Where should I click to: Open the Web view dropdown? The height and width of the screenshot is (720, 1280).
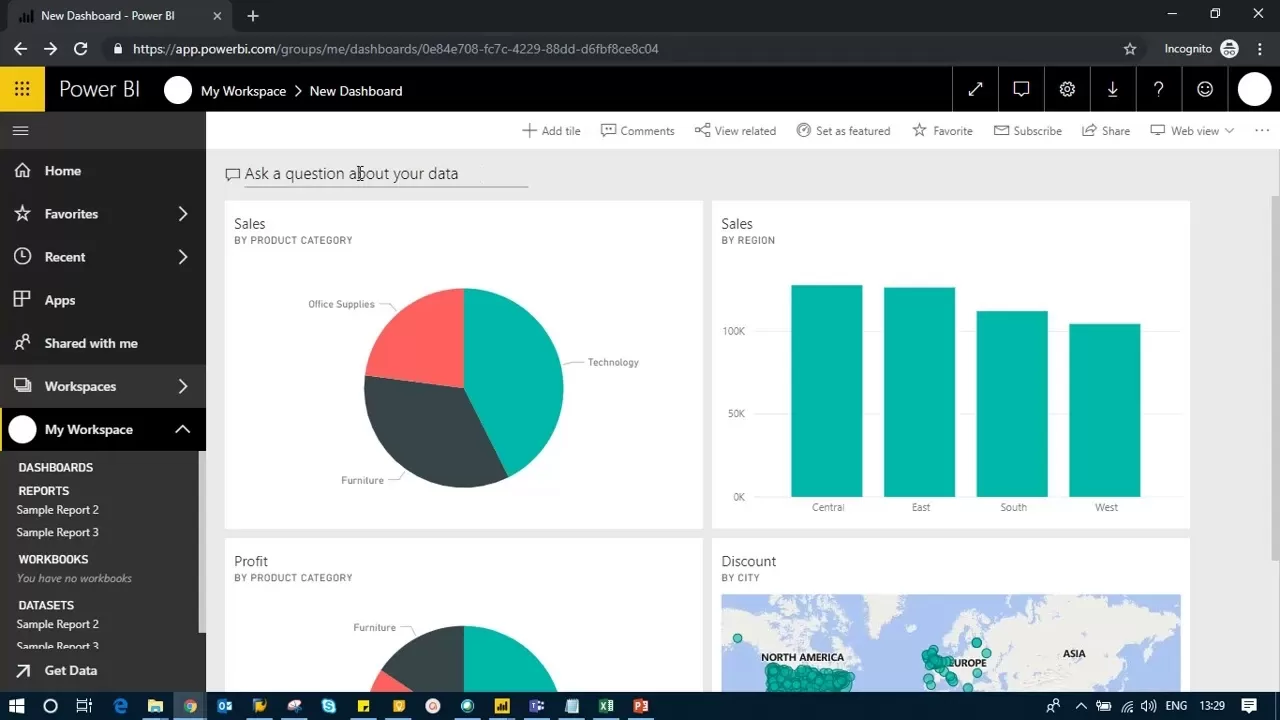point(1191,130)
